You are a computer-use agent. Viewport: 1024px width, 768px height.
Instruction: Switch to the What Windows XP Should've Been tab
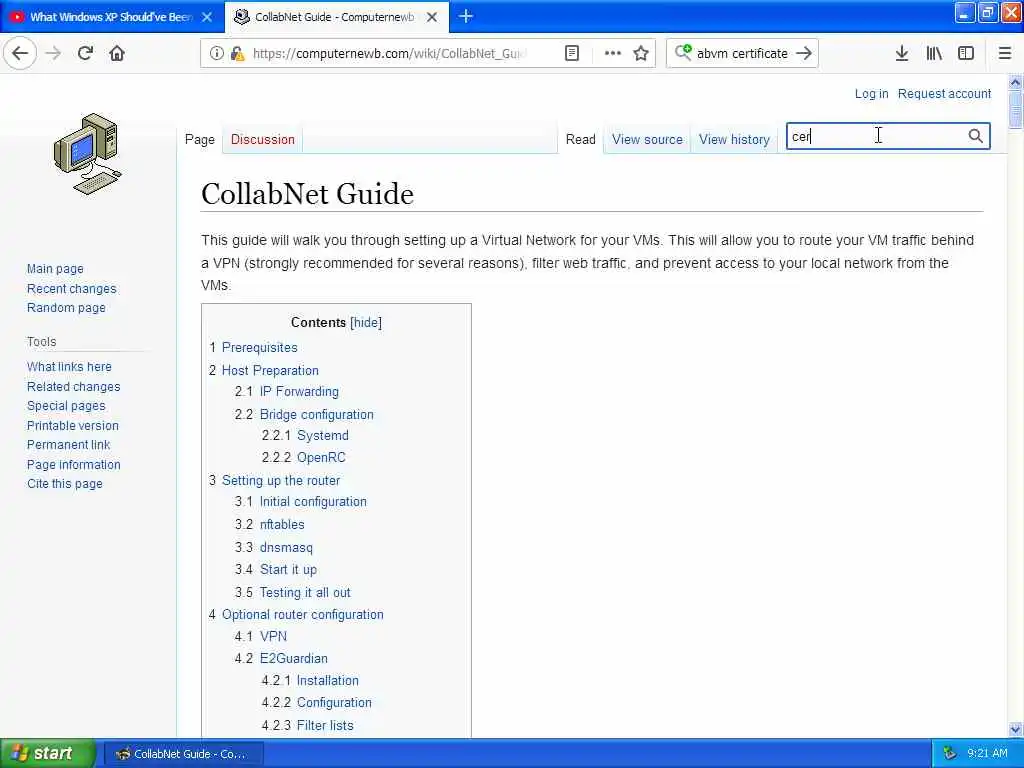click(112, 17)
